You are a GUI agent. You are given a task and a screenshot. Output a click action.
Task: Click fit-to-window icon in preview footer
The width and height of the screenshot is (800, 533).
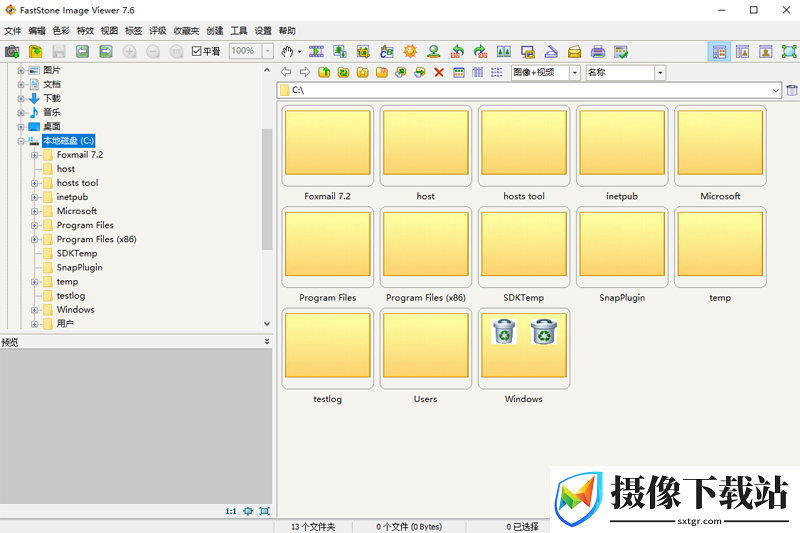pos(248,511)
